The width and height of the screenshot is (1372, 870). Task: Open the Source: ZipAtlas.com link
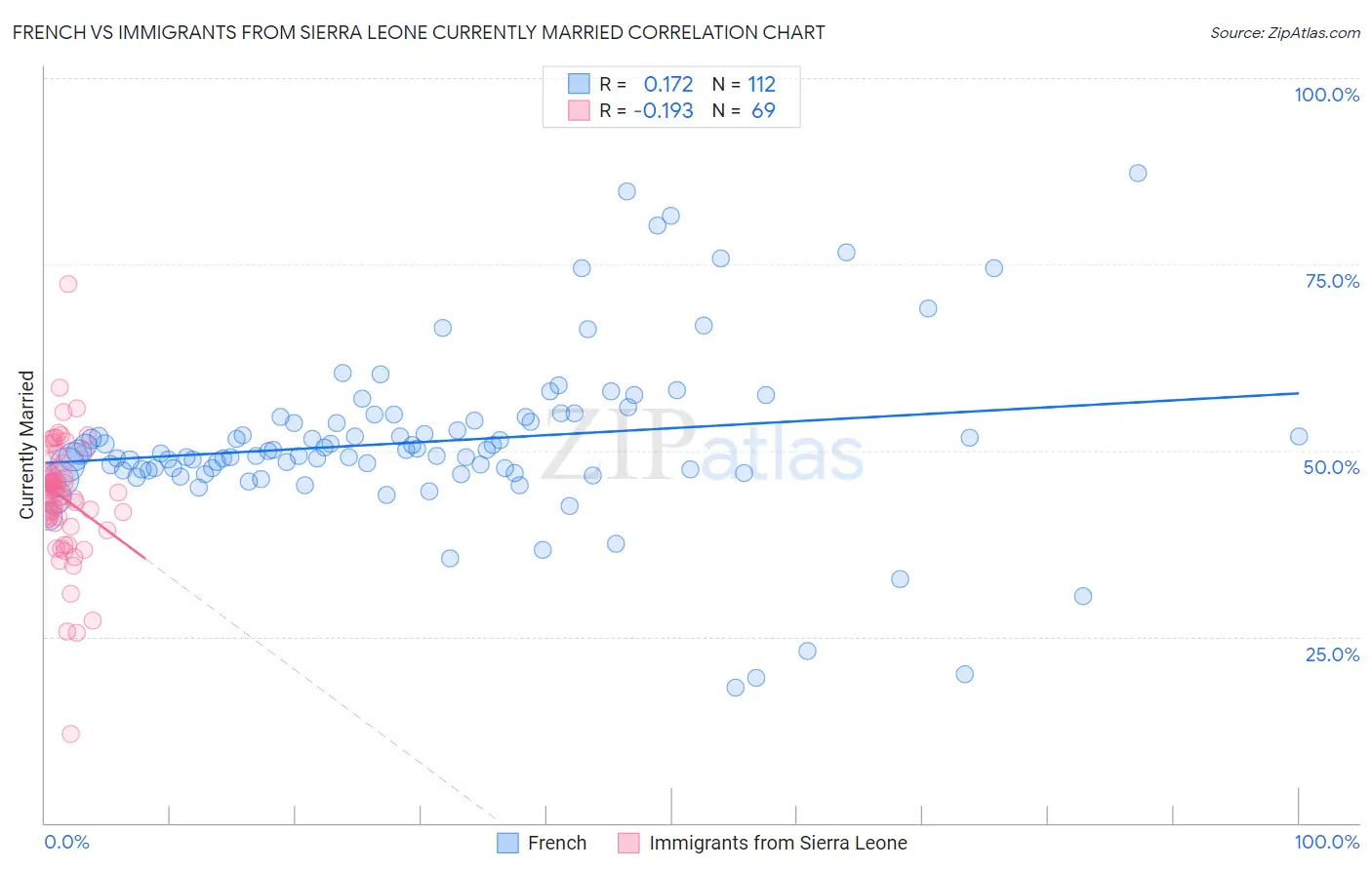[x=1285, y=32]
